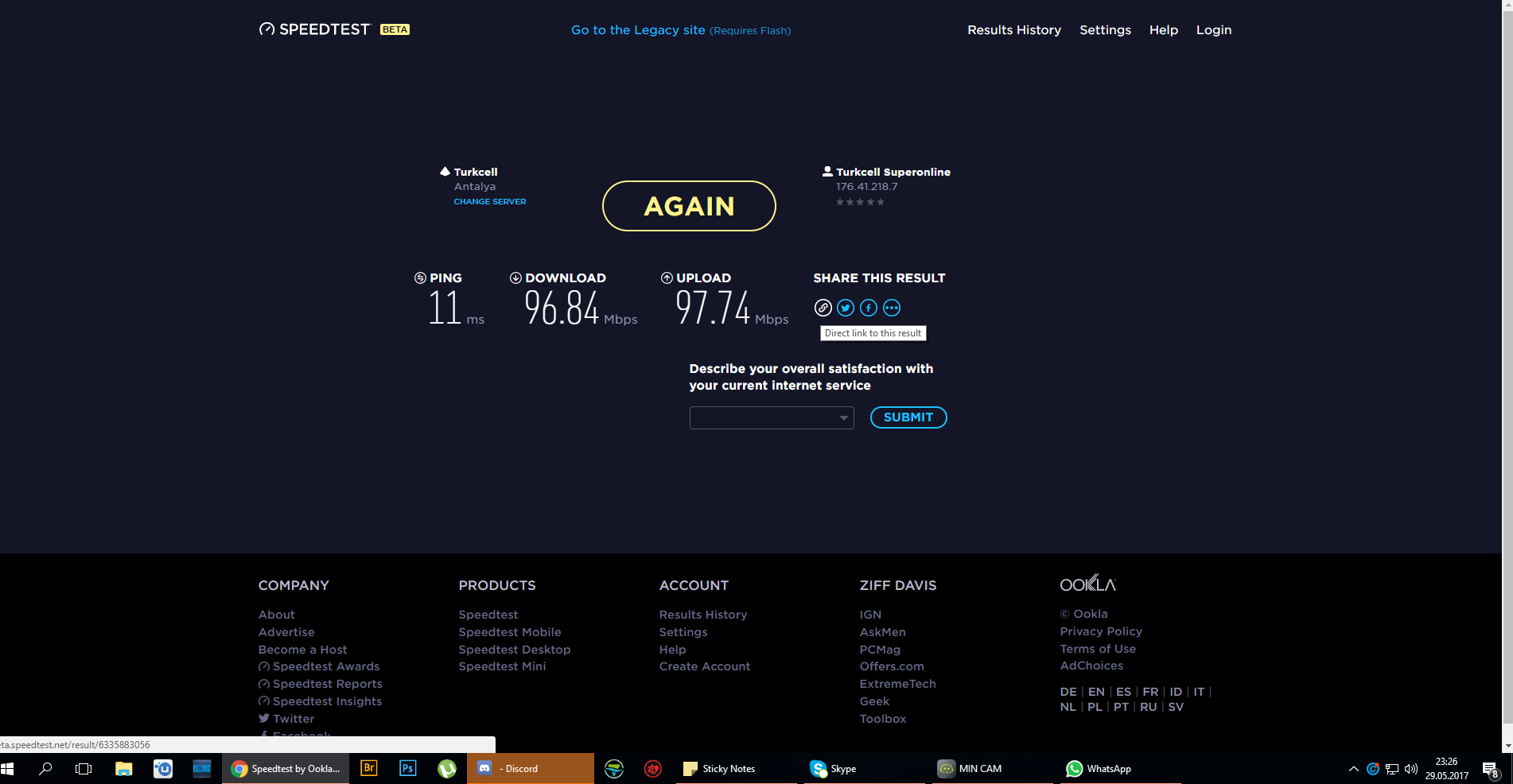Copy direct link to this result icon
Image resolution: width=1513 pixels, height=784 pixels.
tap(823, 308)
